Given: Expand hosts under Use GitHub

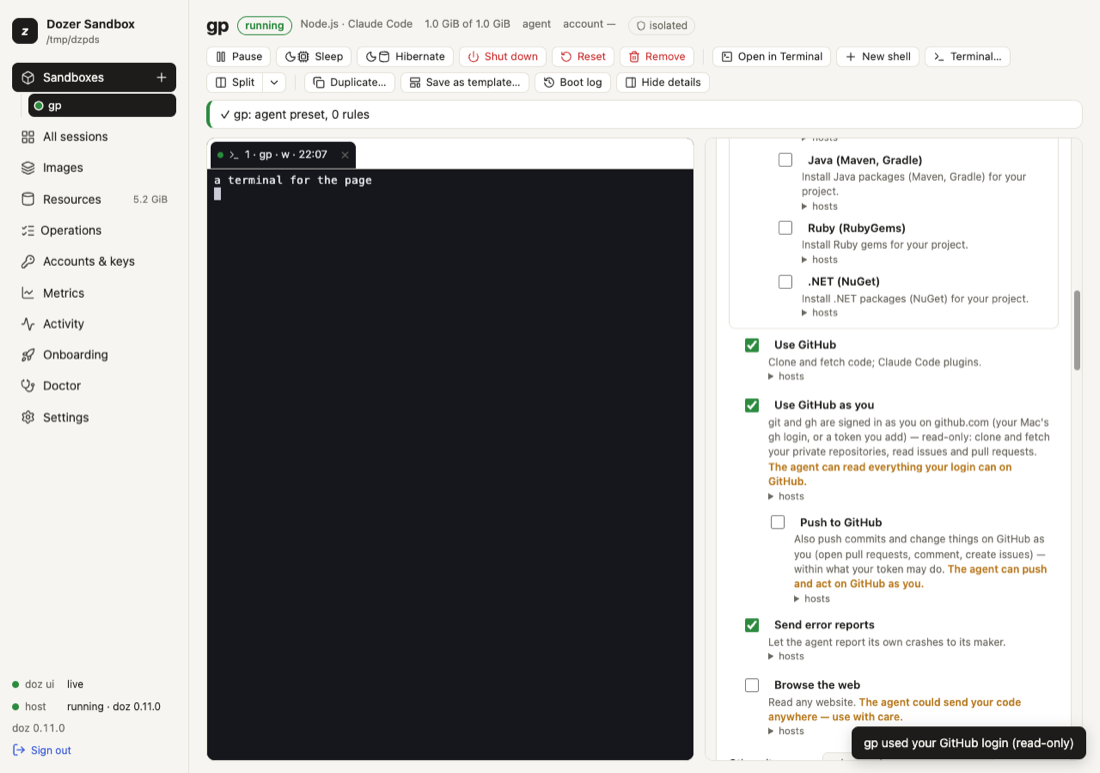Looking at the screenshot, I should point(786,377).
